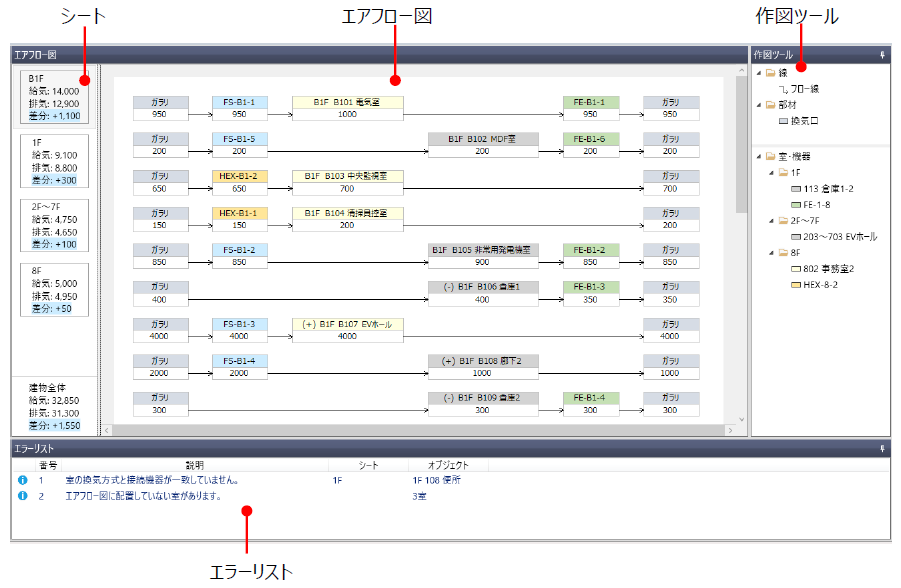Collapse the 室・機器 tree folder
Image resolution: width=901 pixels, height=588 pixels.
tap(757, 156)
